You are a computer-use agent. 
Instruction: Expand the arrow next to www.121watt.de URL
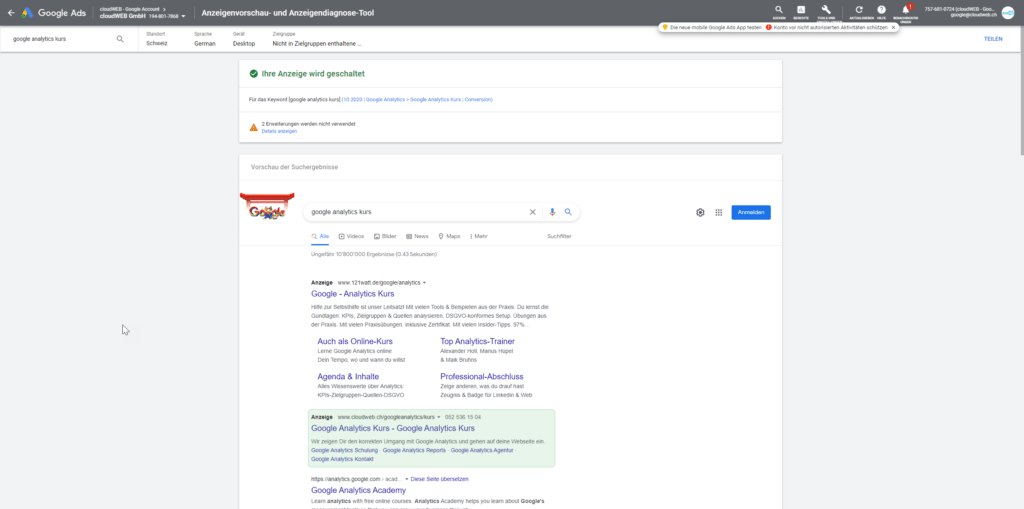pos(424,283)
